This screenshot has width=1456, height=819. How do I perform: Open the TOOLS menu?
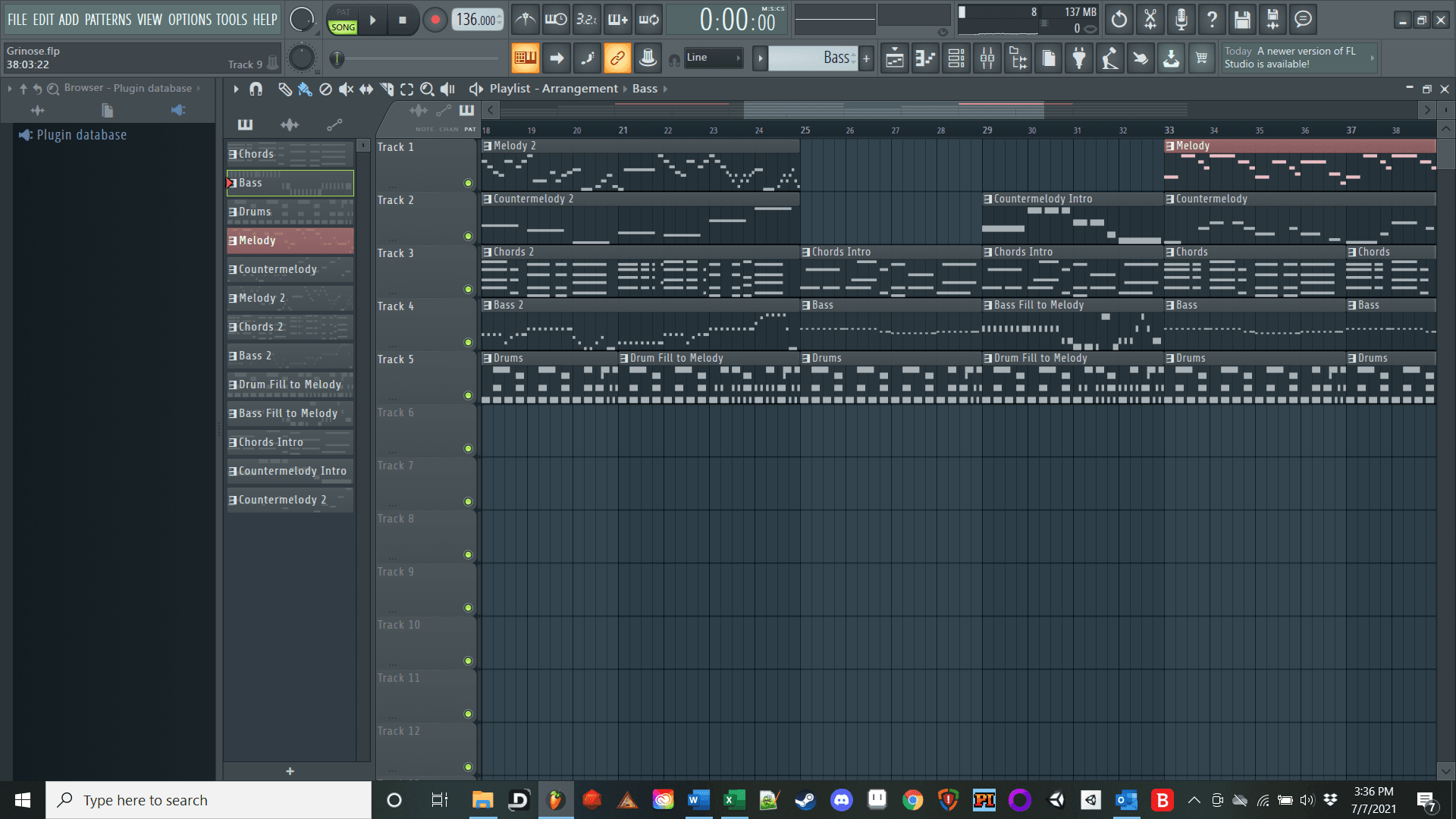click(231, 20)
